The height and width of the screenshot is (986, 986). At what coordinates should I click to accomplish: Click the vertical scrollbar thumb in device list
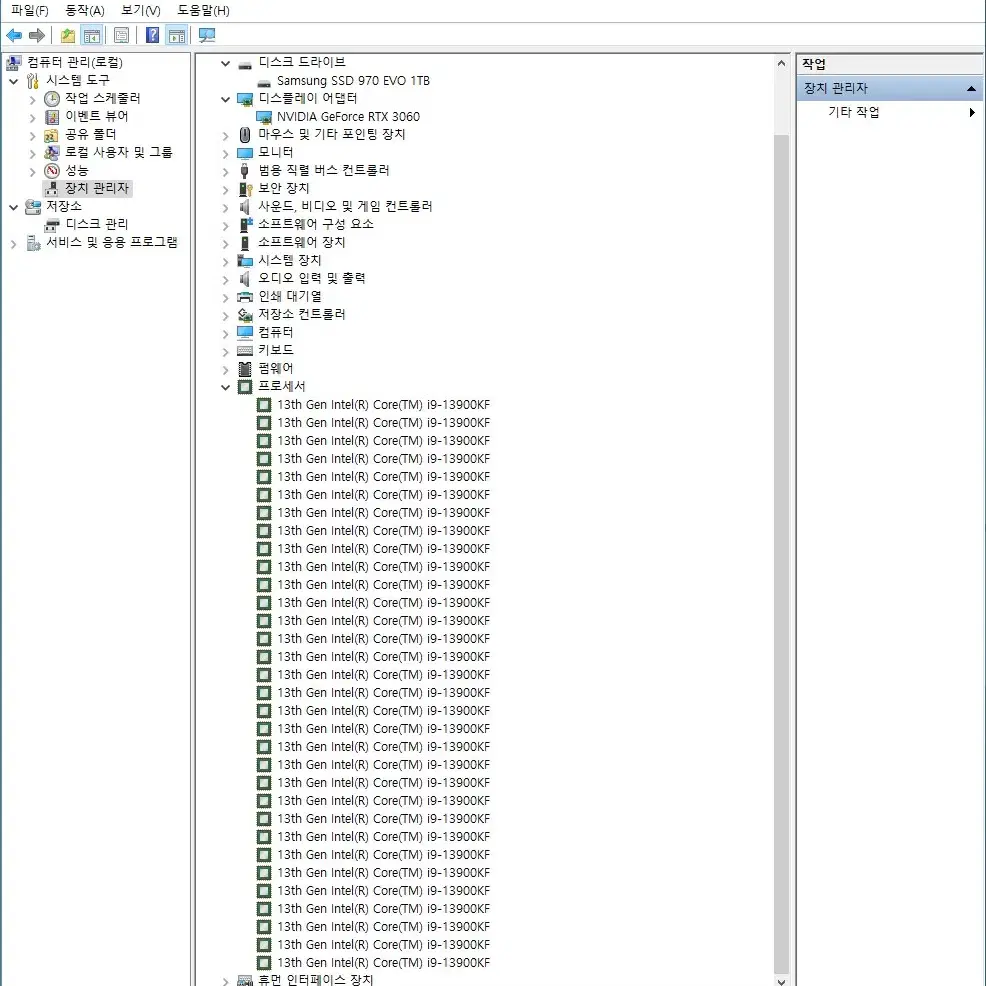click(x=781, y=553)
